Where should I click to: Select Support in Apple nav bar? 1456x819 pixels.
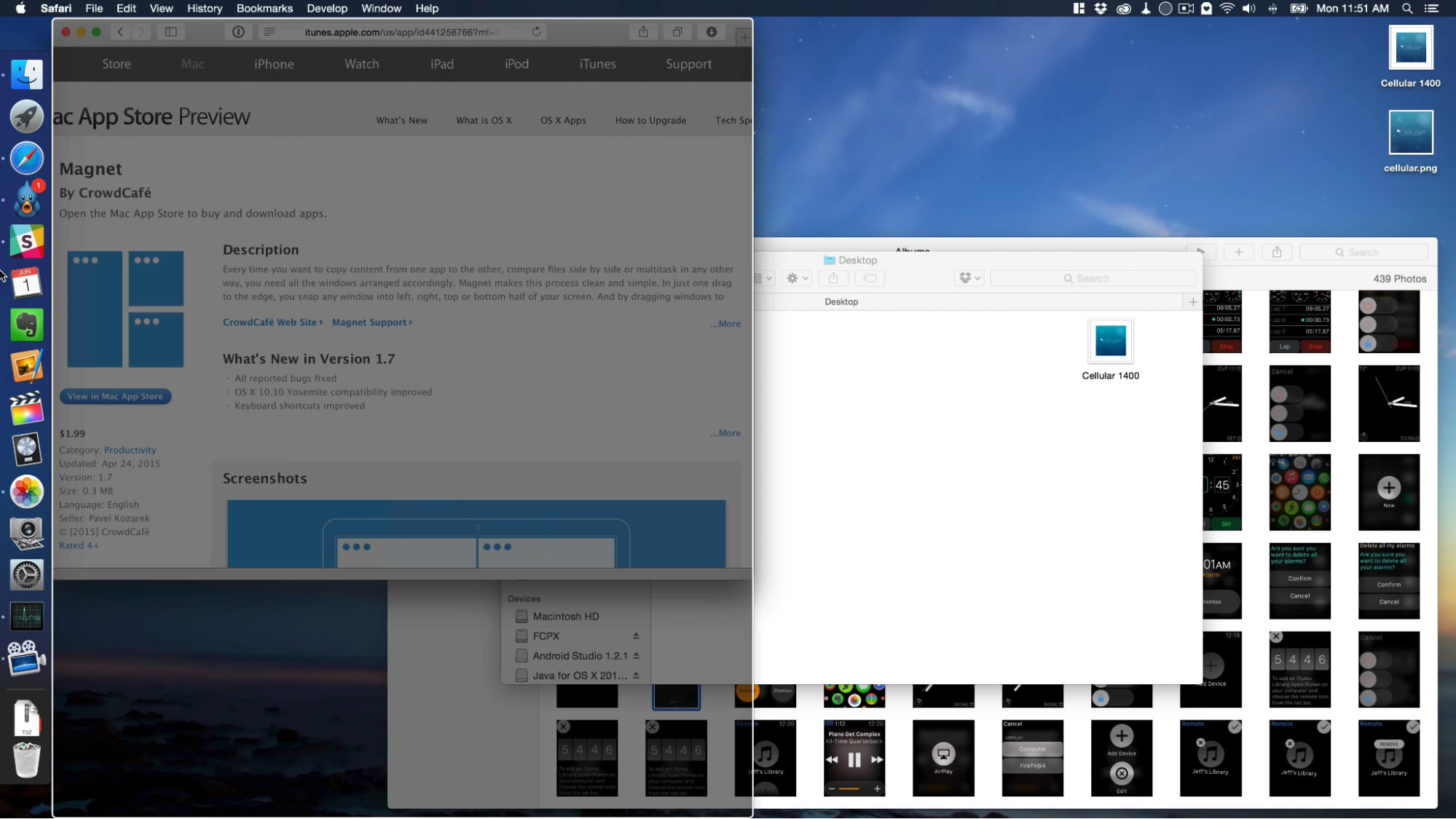[688, 64]
